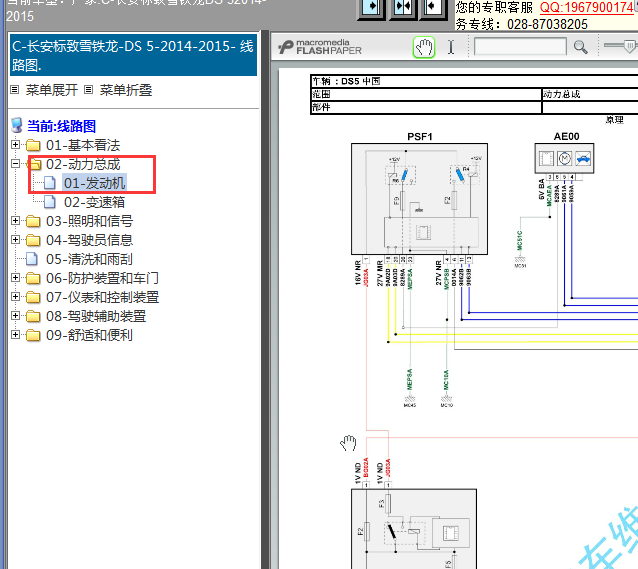Click the Macromedia FlashPaper logo
Image resolution: width=638 pixels, height=569 pixels.
pos(320,47)
